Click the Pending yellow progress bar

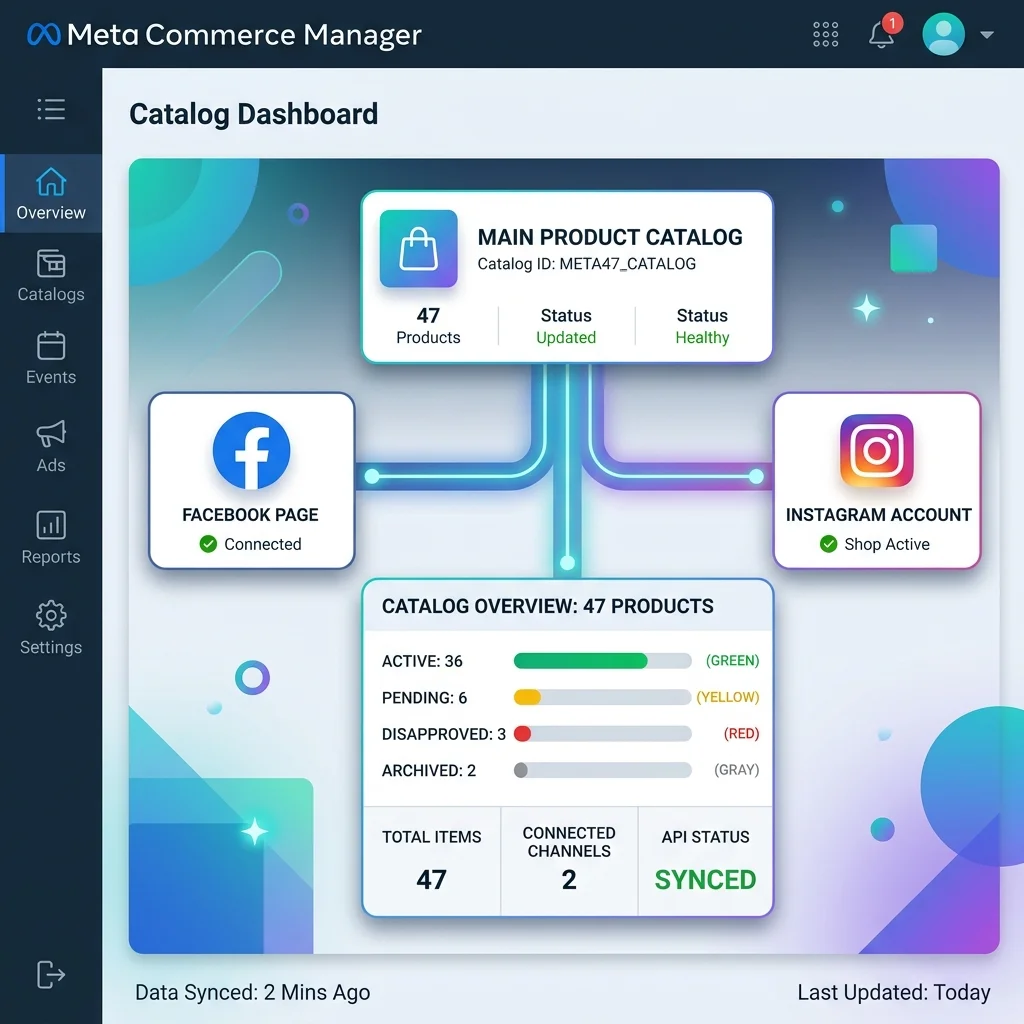pyautogui.click(x=603, y=697)
